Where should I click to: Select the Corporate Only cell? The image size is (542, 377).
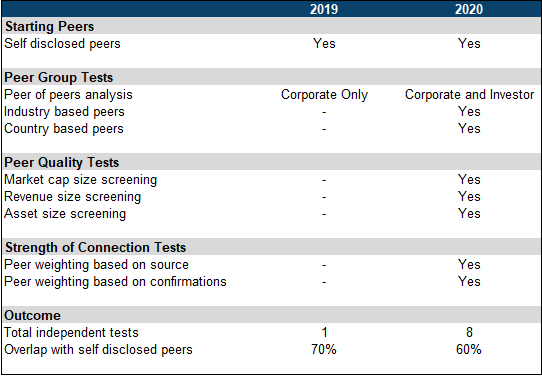point(324,95)
